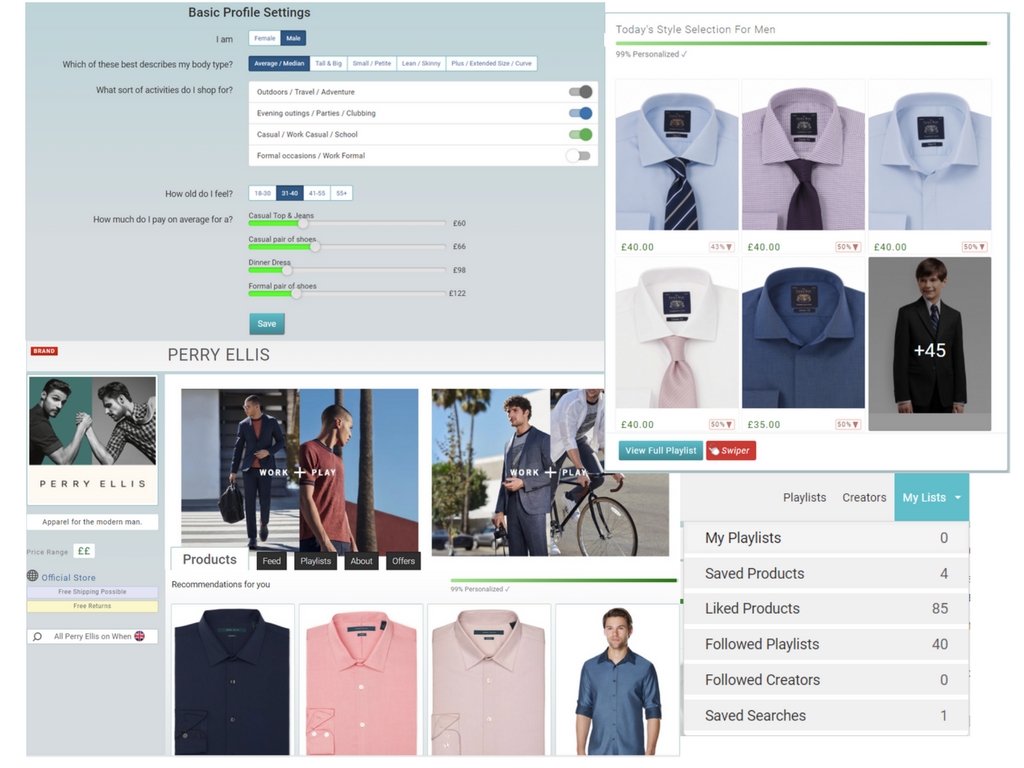Click the Casual Top & Jeans price slider handle
Image resolution: width=1024 pixels, height=768 pixels.
tap(303, 223)
